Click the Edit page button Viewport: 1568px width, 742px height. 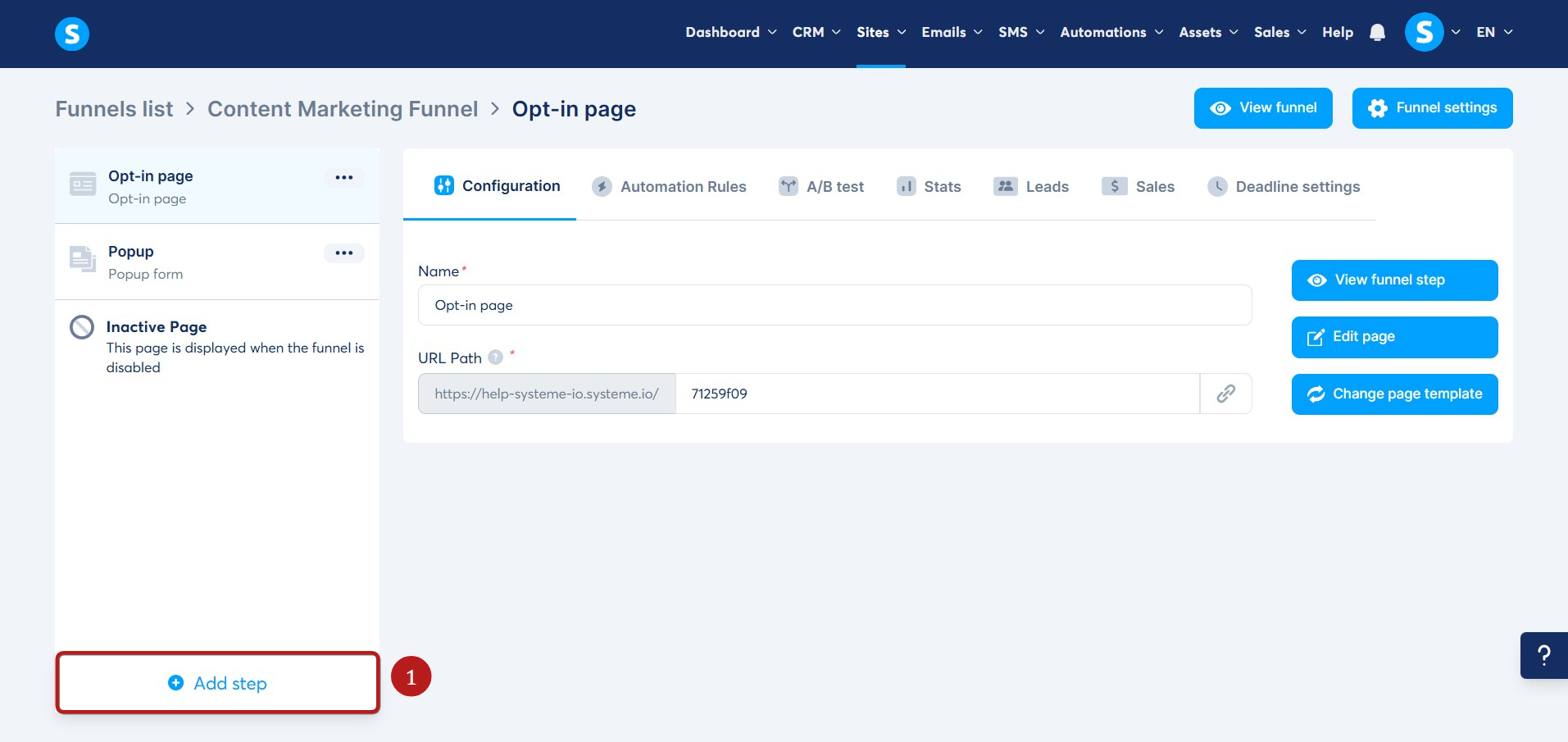(1395, 337)
